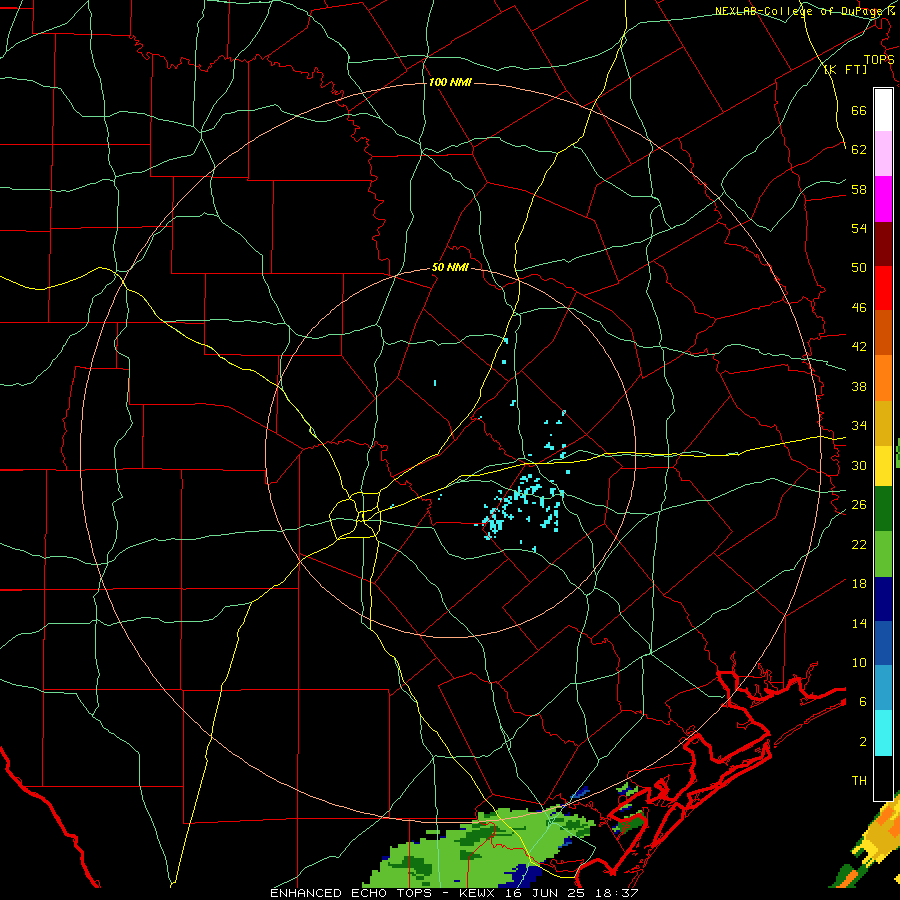Click the legend value '2'
Viewport: 900px width, 900px height.
tap(862, 742)
